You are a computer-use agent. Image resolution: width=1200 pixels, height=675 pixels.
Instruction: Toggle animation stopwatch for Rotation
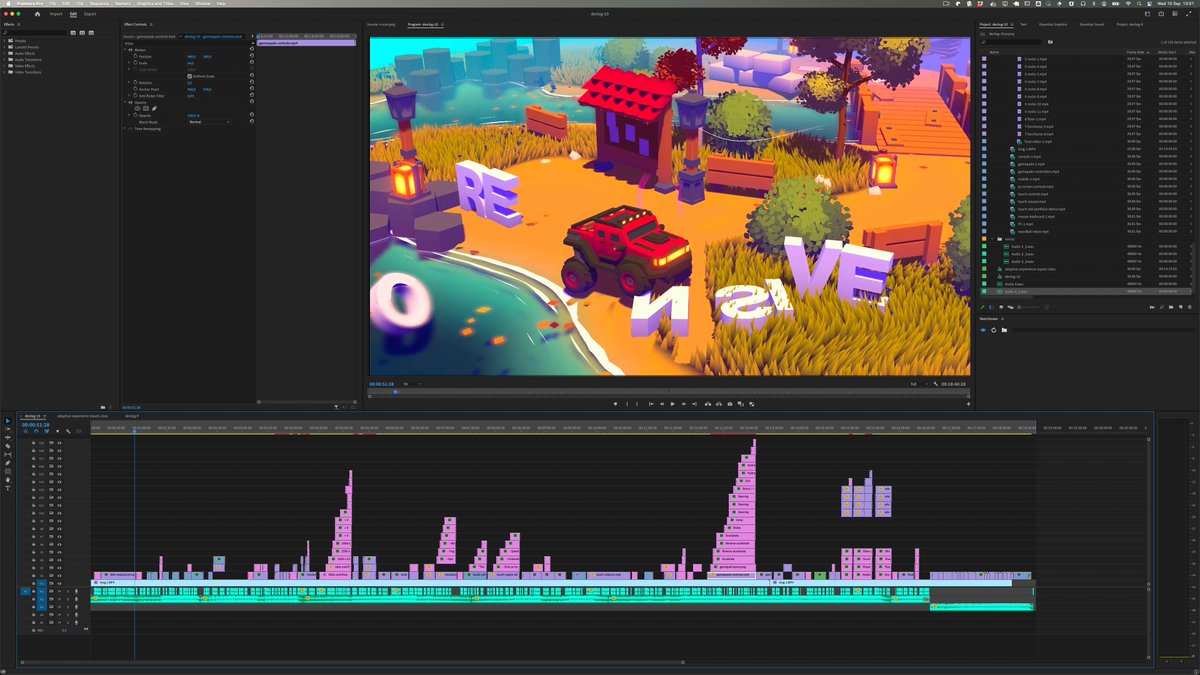pyautogui.click(x=136, y=82)
